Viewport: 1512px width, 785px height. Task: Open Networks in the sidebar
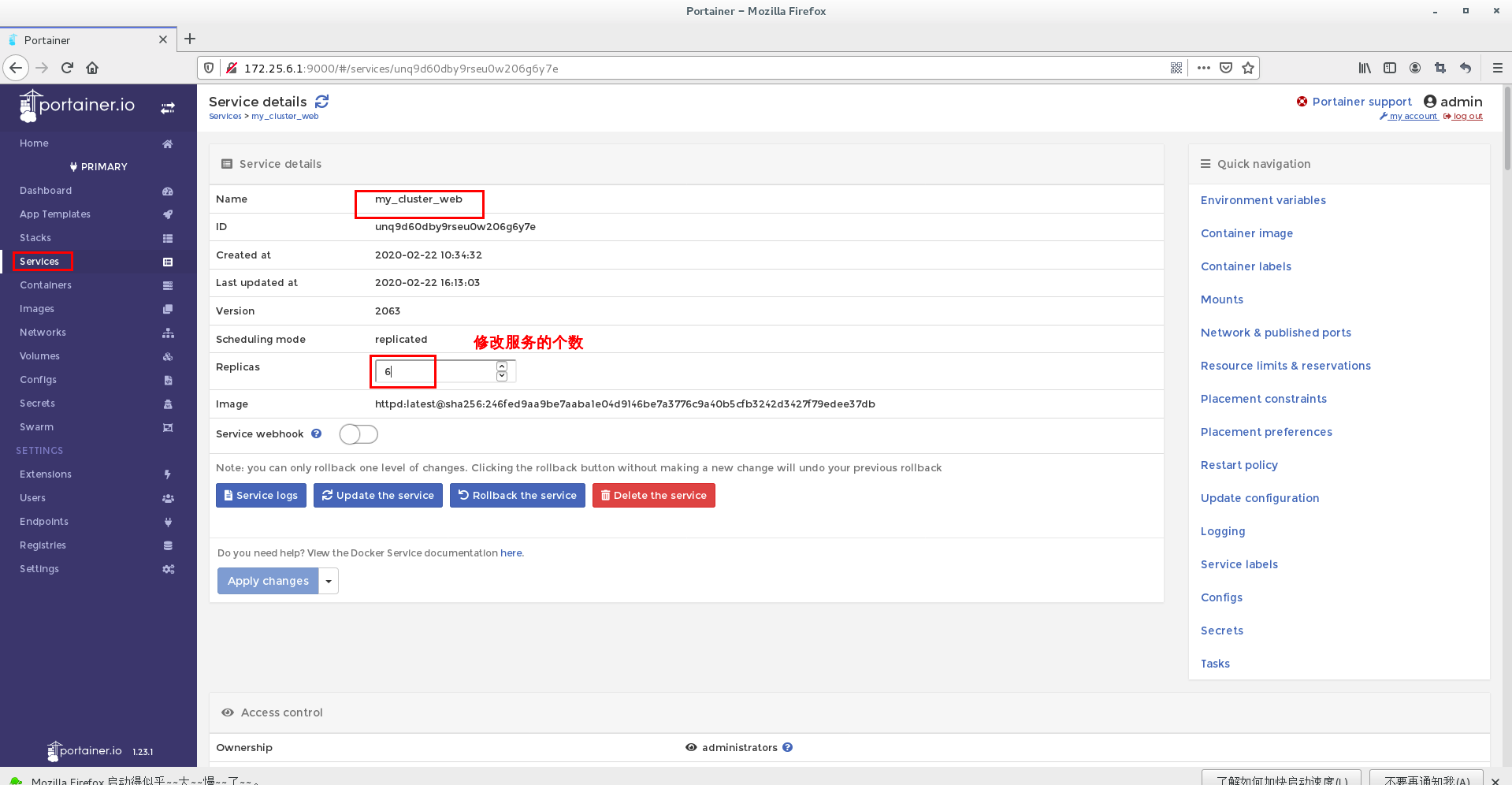pyautogui.click(x=42, y=332)
